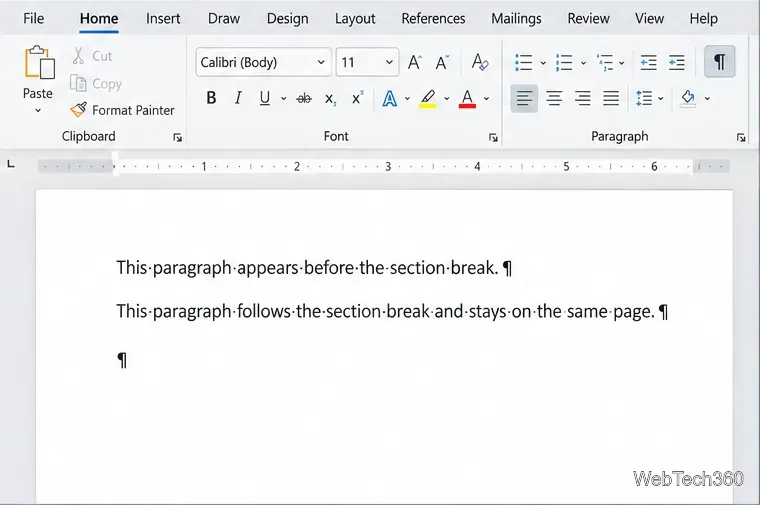The height and width of the screenshot is (505, 760).
Task: Open the font size 11 dropdown
Action: click(x=389, y=63)
